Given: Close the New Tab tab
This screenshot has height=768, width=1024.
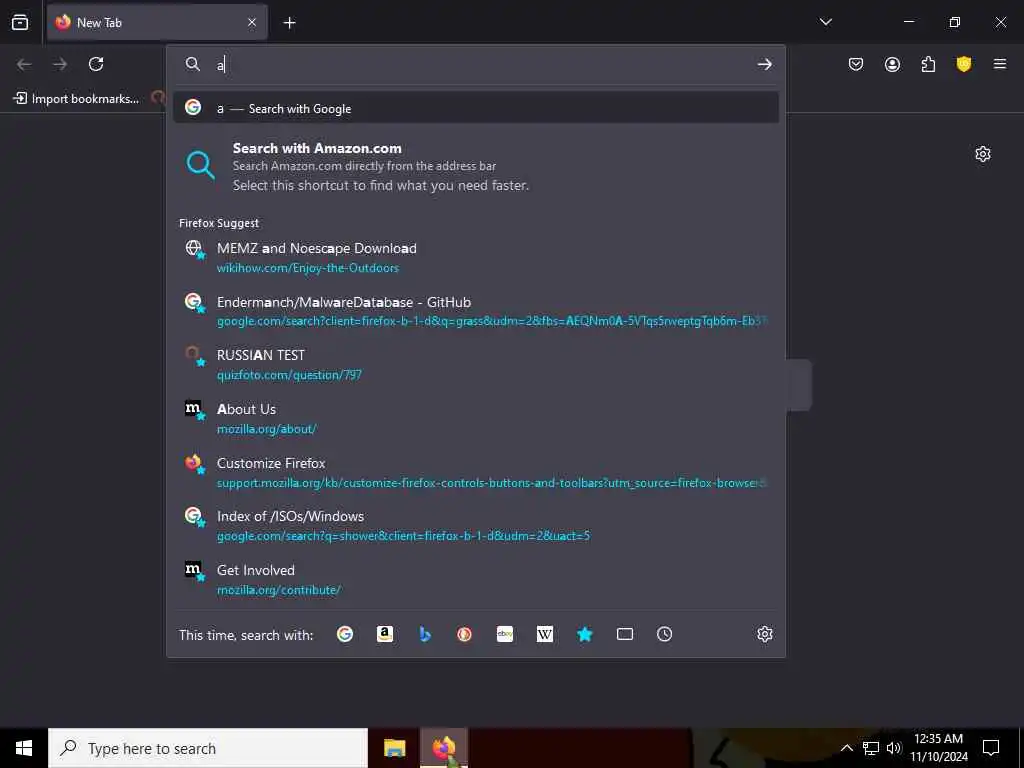Looking at the screenshot, I should pos(252,23).
